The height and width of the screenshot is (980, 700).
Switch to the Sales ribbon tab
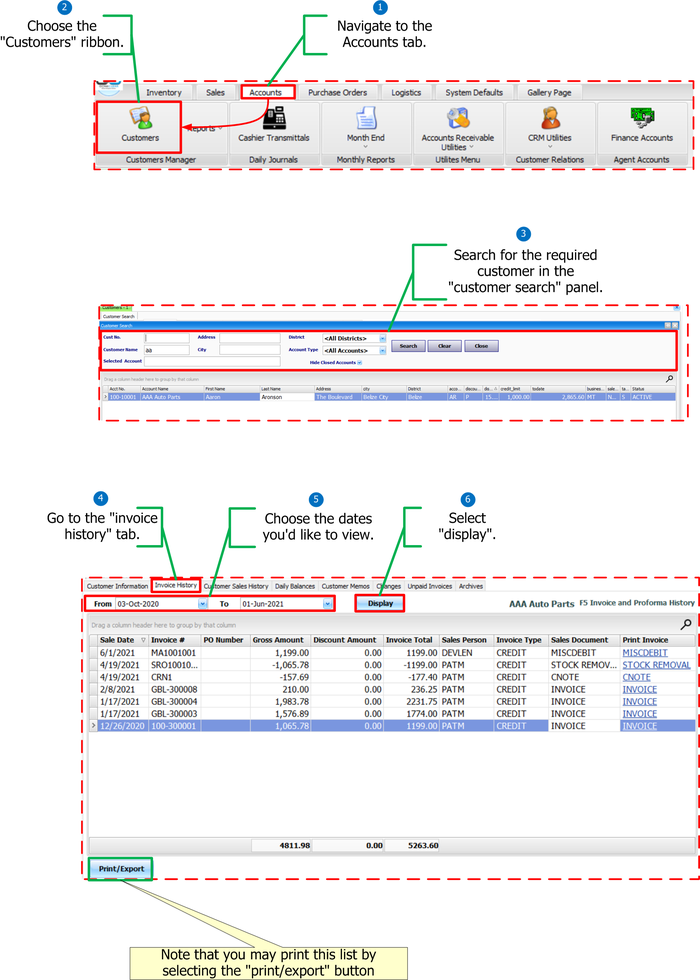(216, 92)
